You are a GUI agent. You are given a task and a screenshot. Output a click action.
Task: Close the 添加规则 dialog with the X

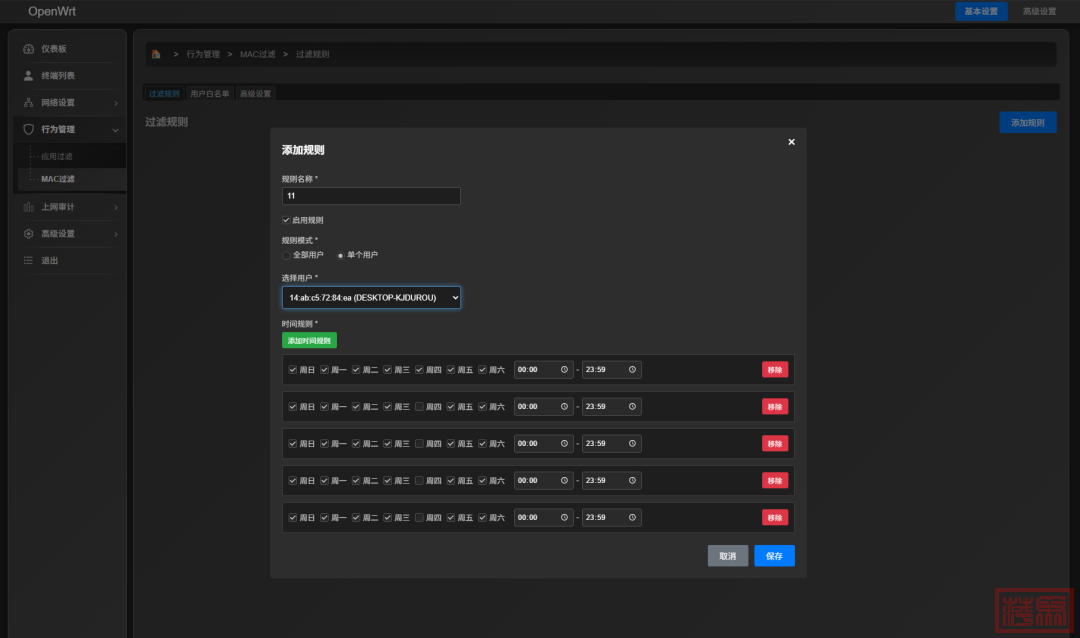point(791,142)
